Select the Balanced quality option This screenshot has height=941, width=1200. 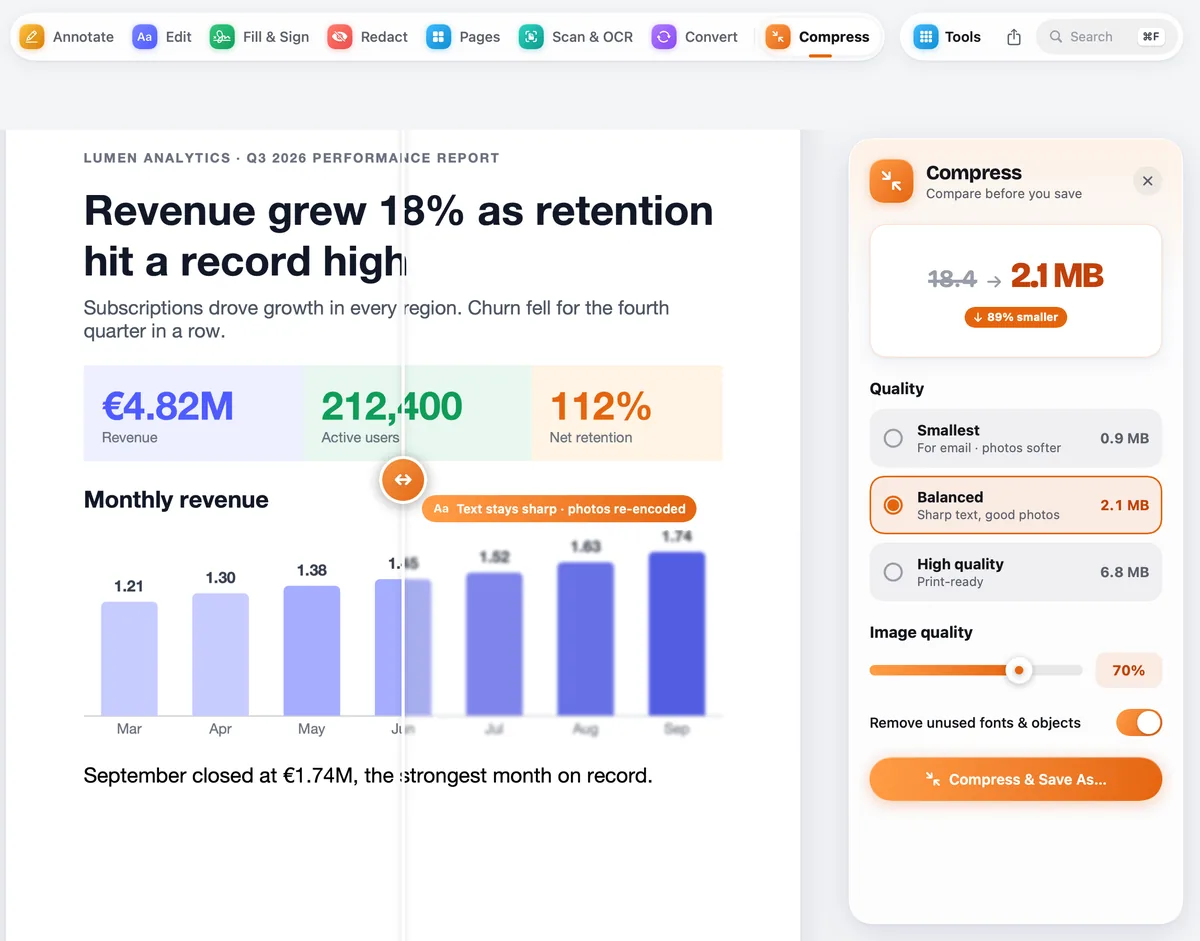pos(1016,505)
